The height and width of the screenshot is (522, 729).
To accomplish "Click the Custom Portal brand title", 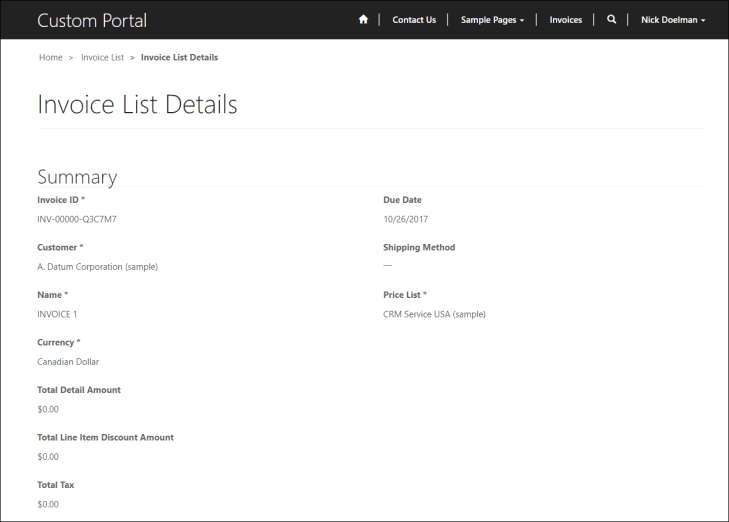I will 92,20.
